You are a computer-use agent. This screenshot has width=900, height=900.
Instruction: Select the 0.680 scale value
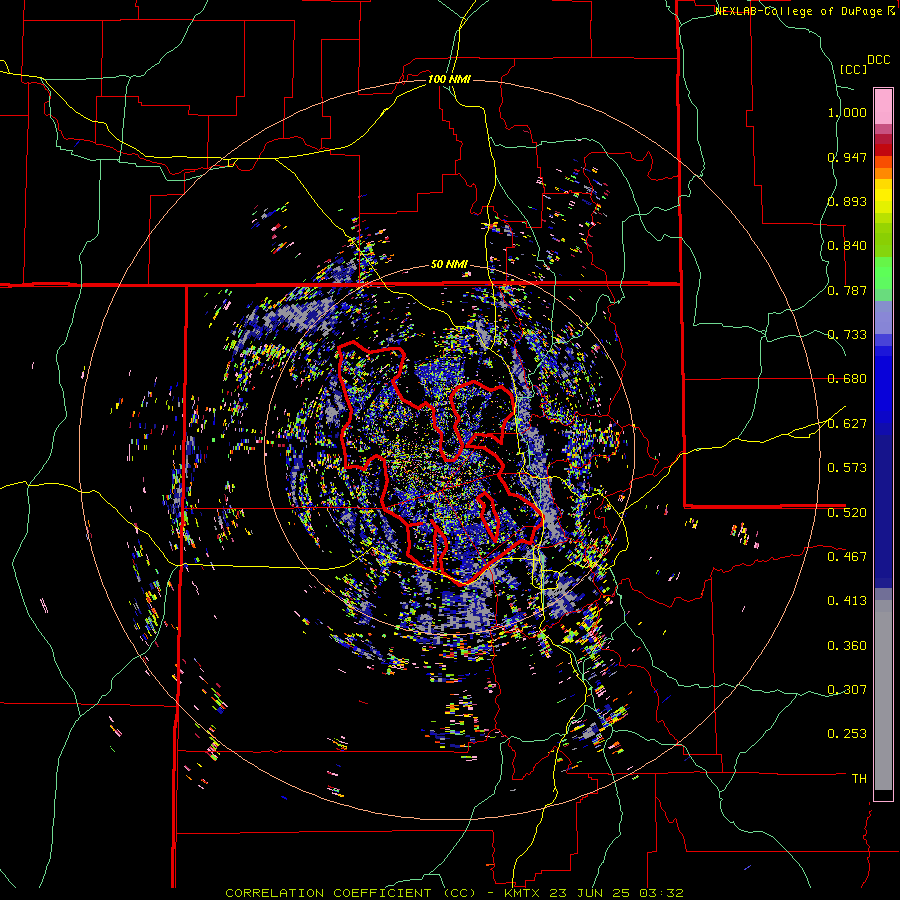pos(847,379)
